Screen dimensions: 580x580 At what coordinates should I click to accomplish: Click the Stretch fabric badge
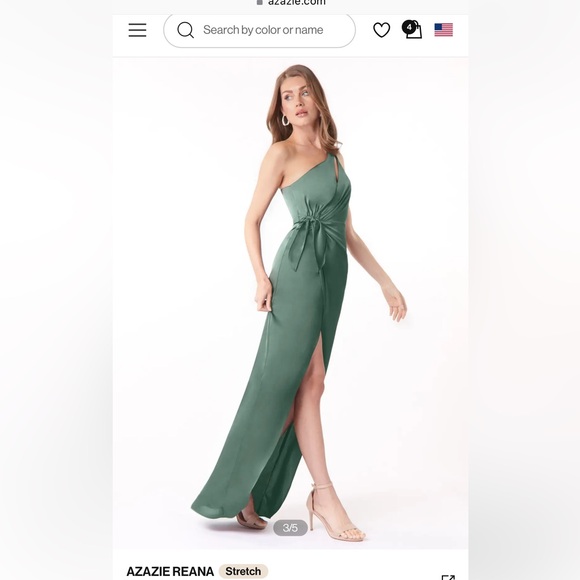point(243,571)
